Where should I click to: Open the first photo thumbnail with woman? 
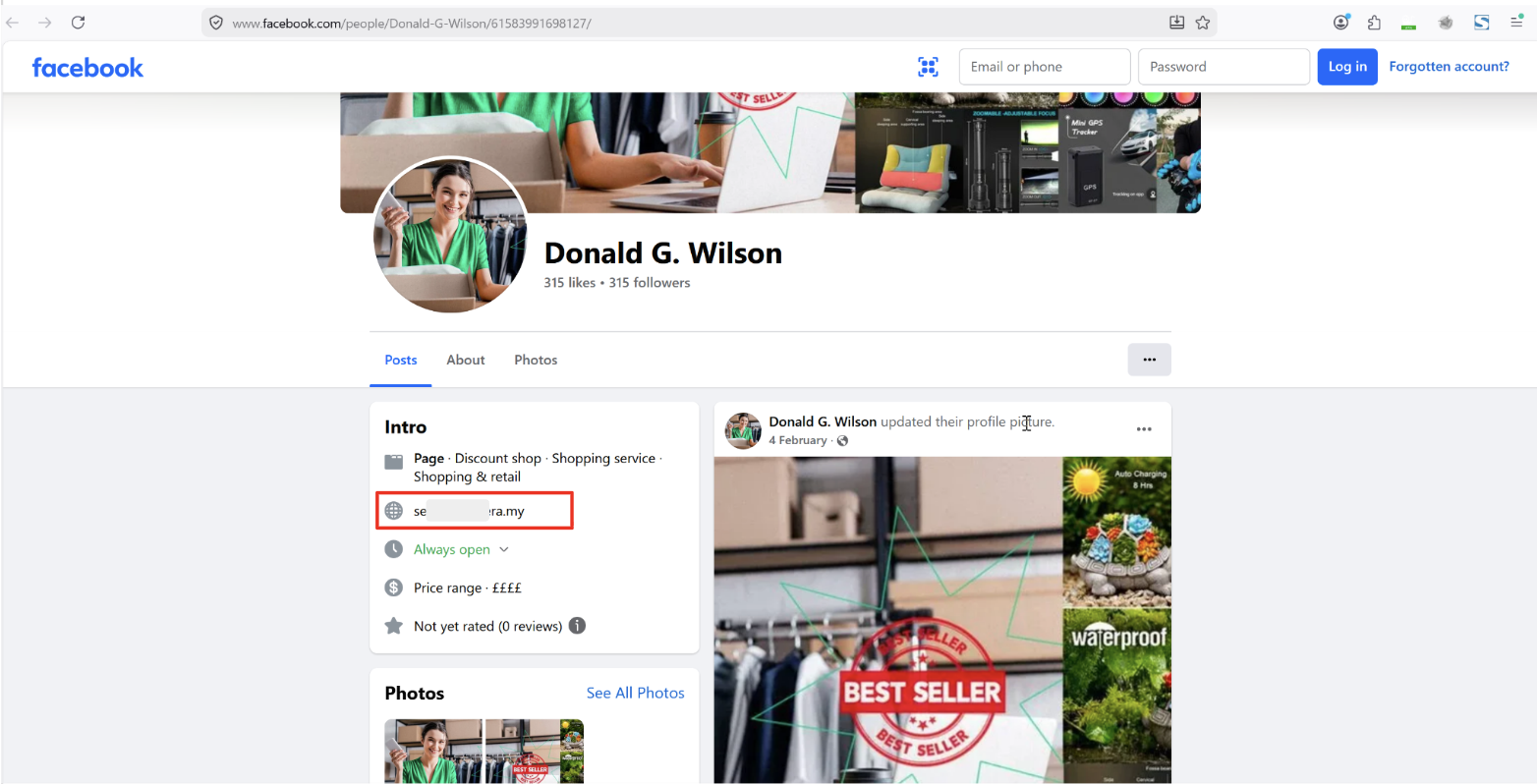pyautogui.click(x=433, y=752)
